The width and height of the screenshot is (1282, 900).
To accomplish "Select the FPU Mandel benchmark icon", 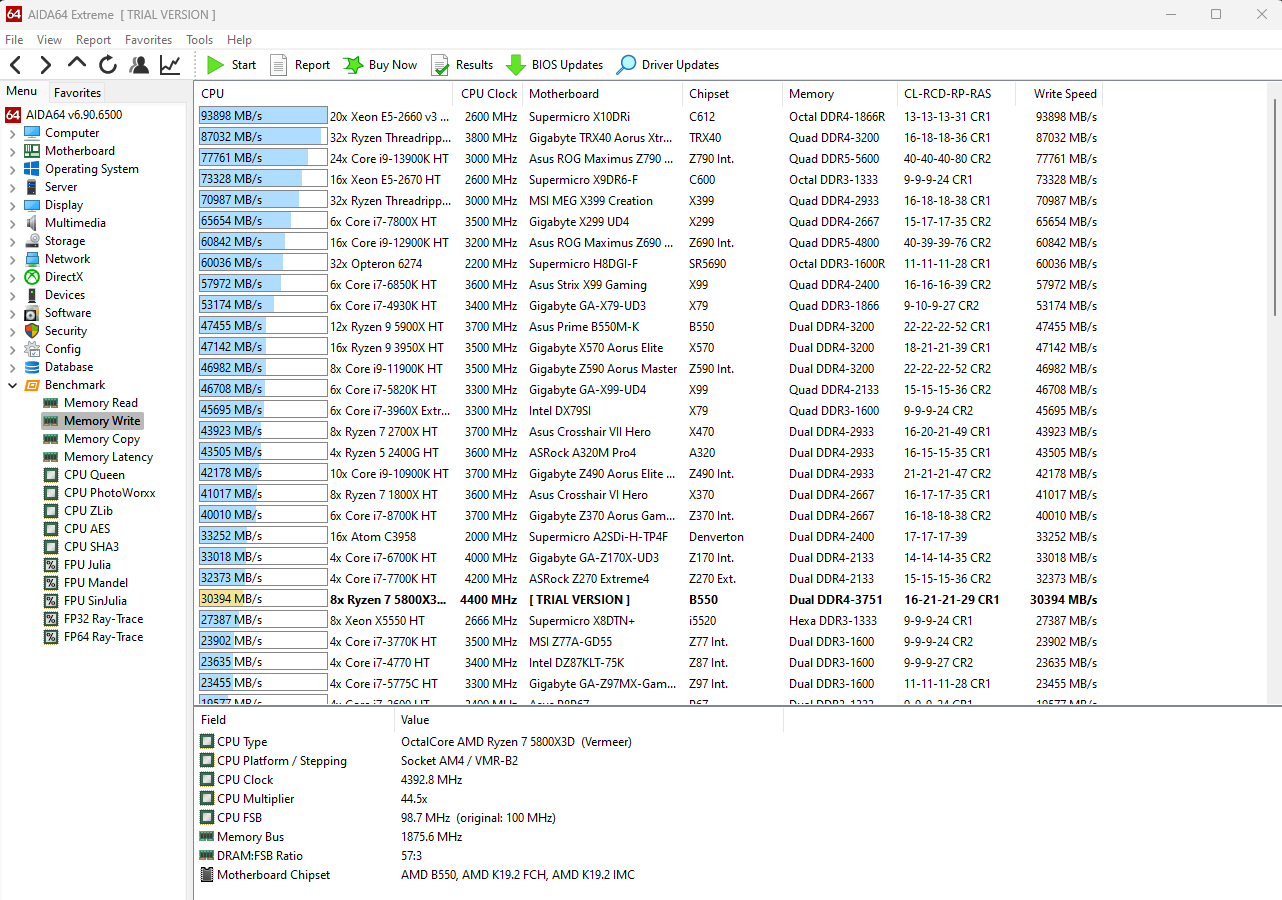I will tap(51, 583).
